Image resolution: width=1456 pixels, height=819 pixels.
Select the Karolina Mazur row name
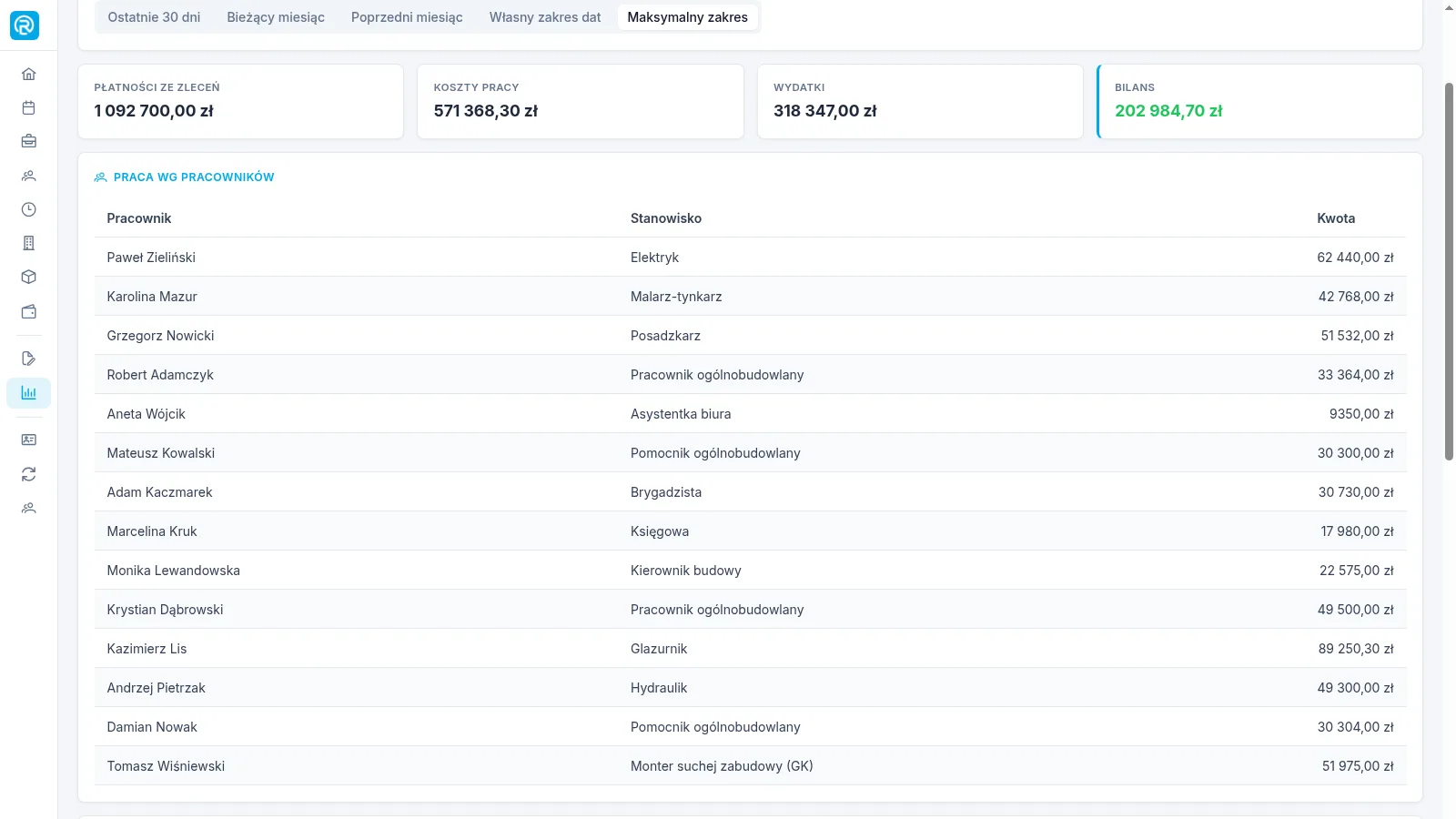point(152,297)
